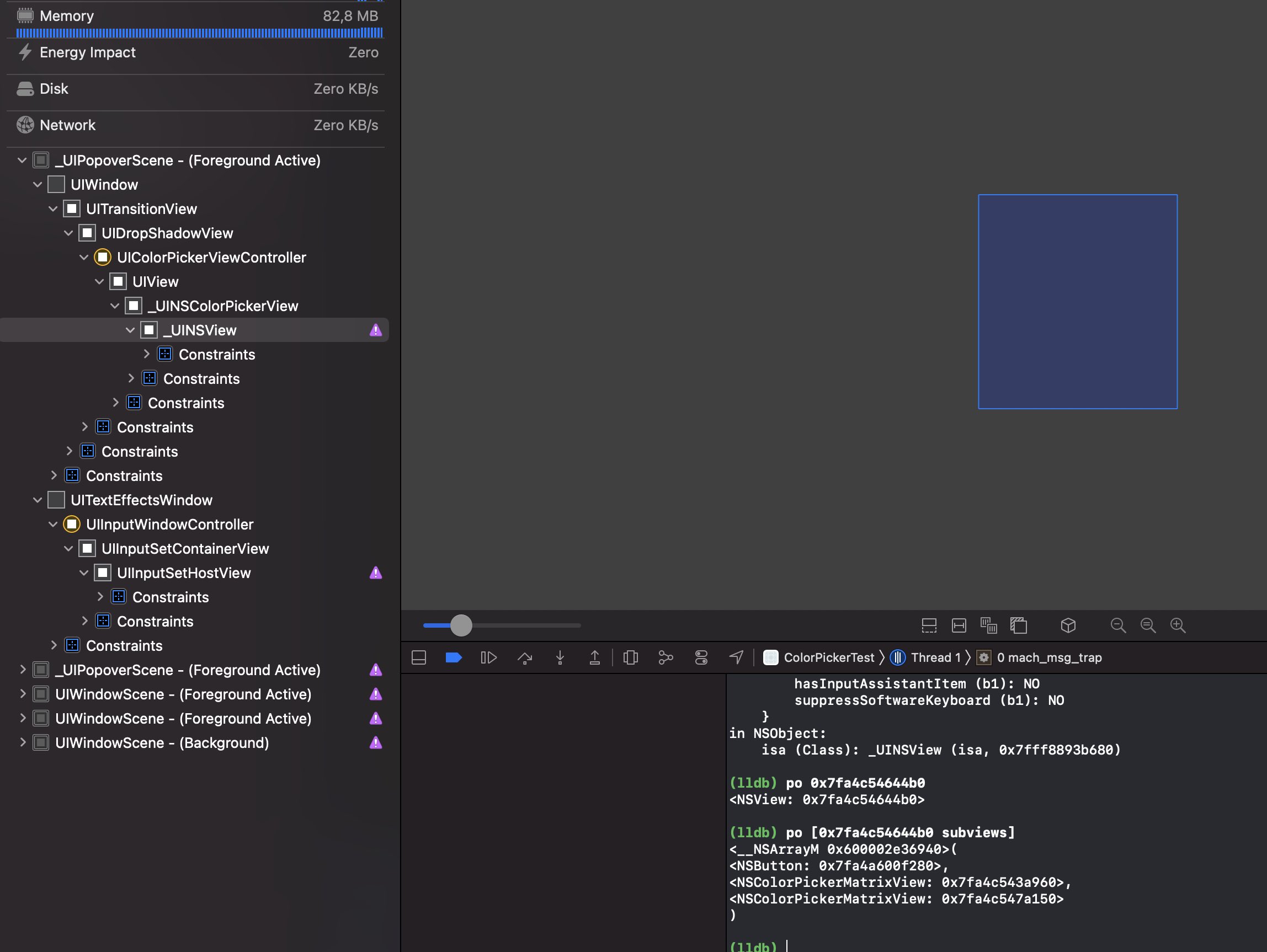Click the Simulate Location arrow icon

click(x=736, y=657)
